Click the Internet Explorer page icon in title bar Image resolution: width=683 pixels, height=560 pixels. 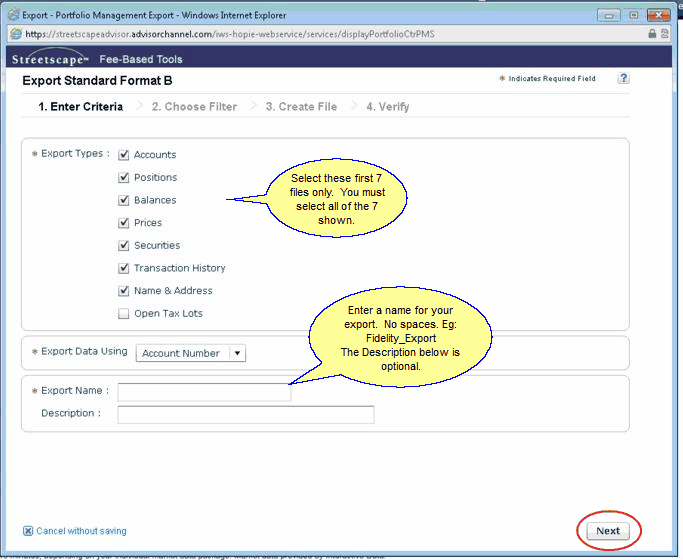click(x=14, y=15)
